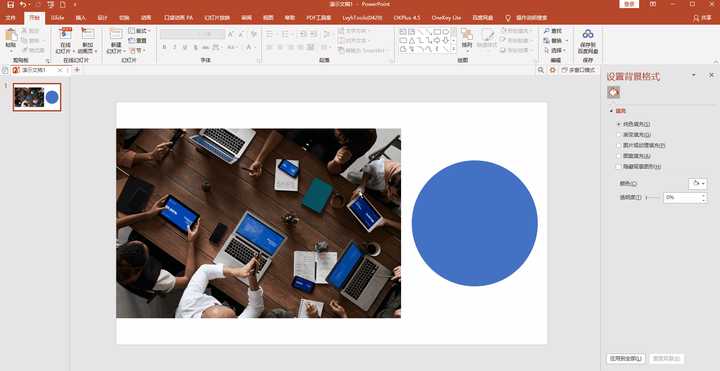Viewport: 720px width, 371px height.
Task: Switch to the OKPlus 4.5 tab
Action: (x=407, y=18)
